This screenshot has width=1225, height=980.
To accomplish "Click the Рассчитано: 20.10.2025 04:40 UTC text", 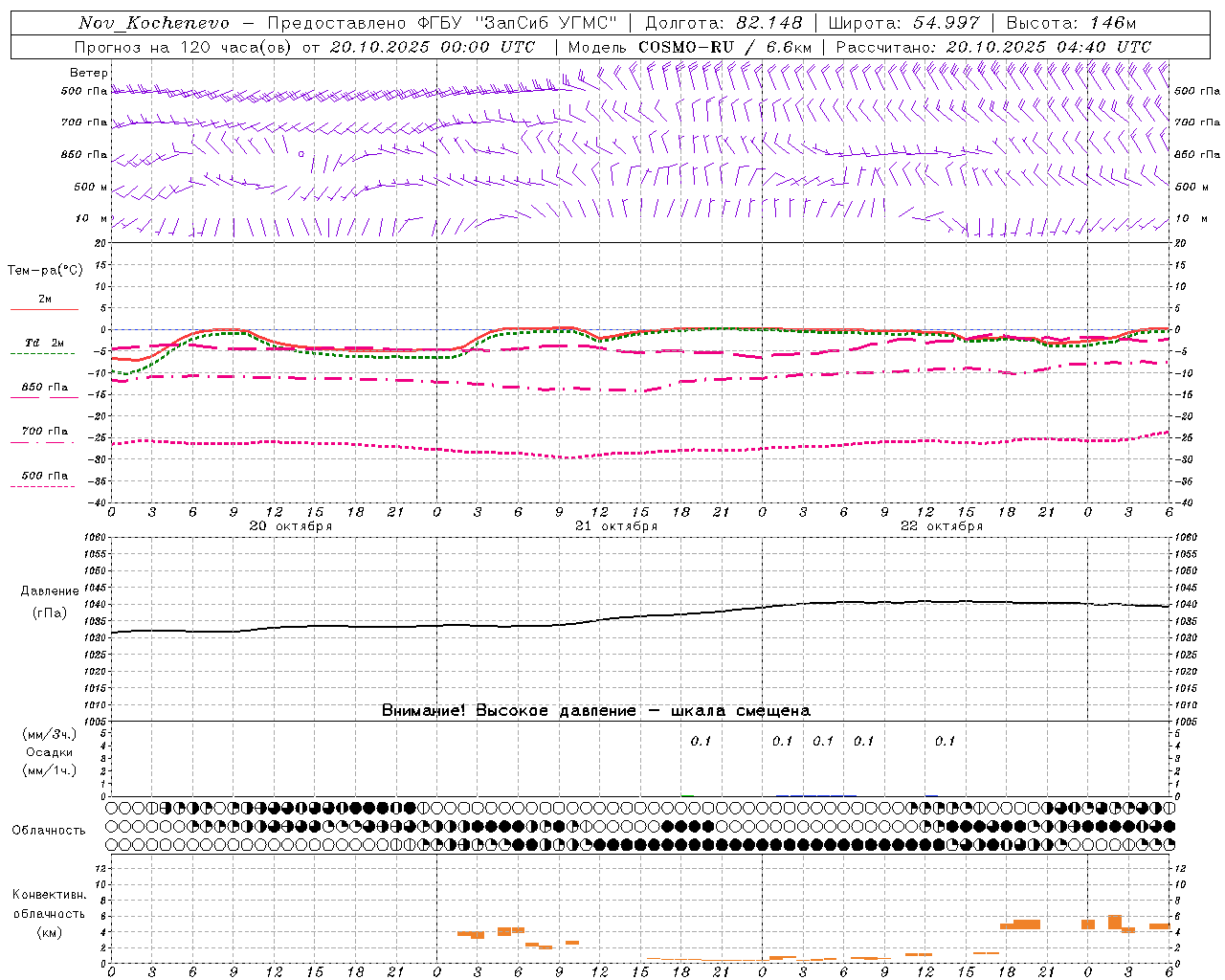I will click(x=993, y=47).
